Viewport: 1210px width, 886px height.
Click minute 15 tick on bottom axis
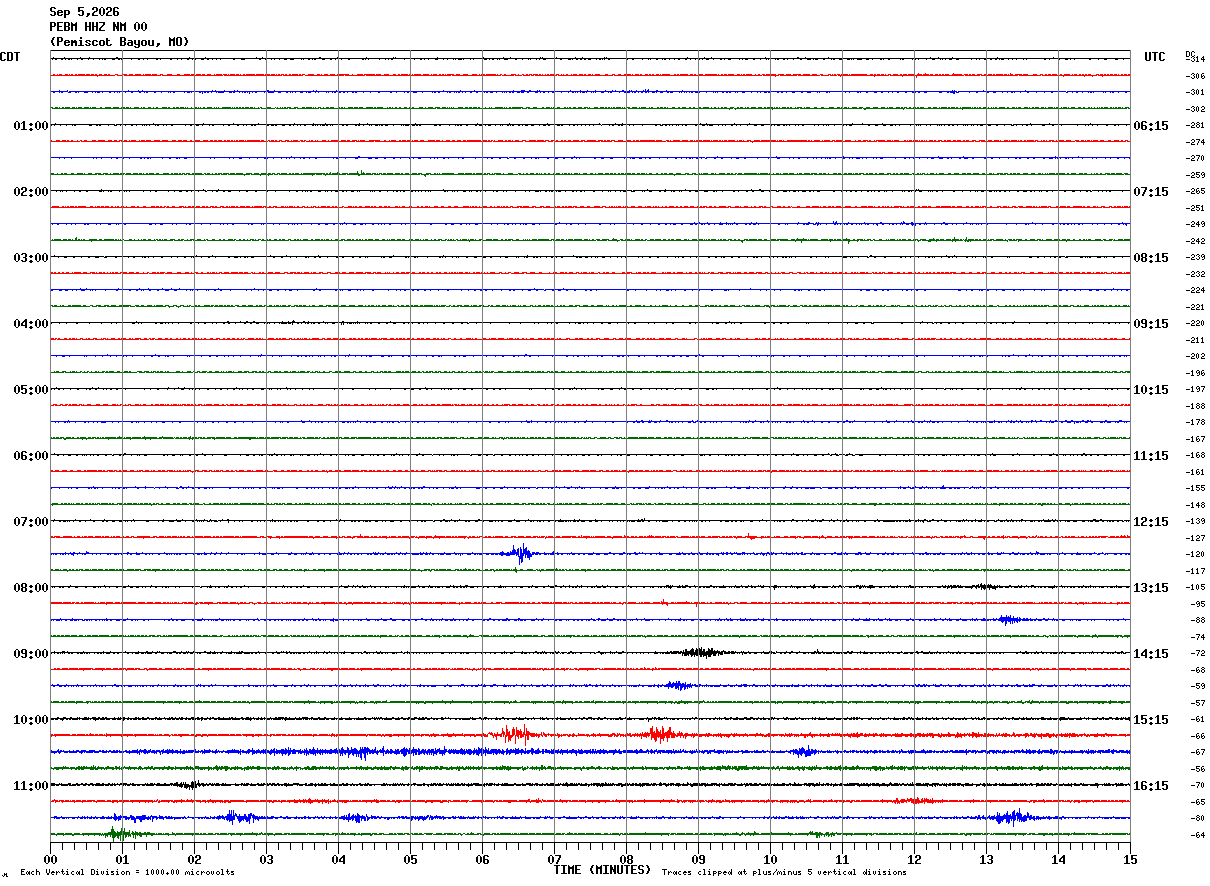pyautogui.click(x=1130, y=859)
